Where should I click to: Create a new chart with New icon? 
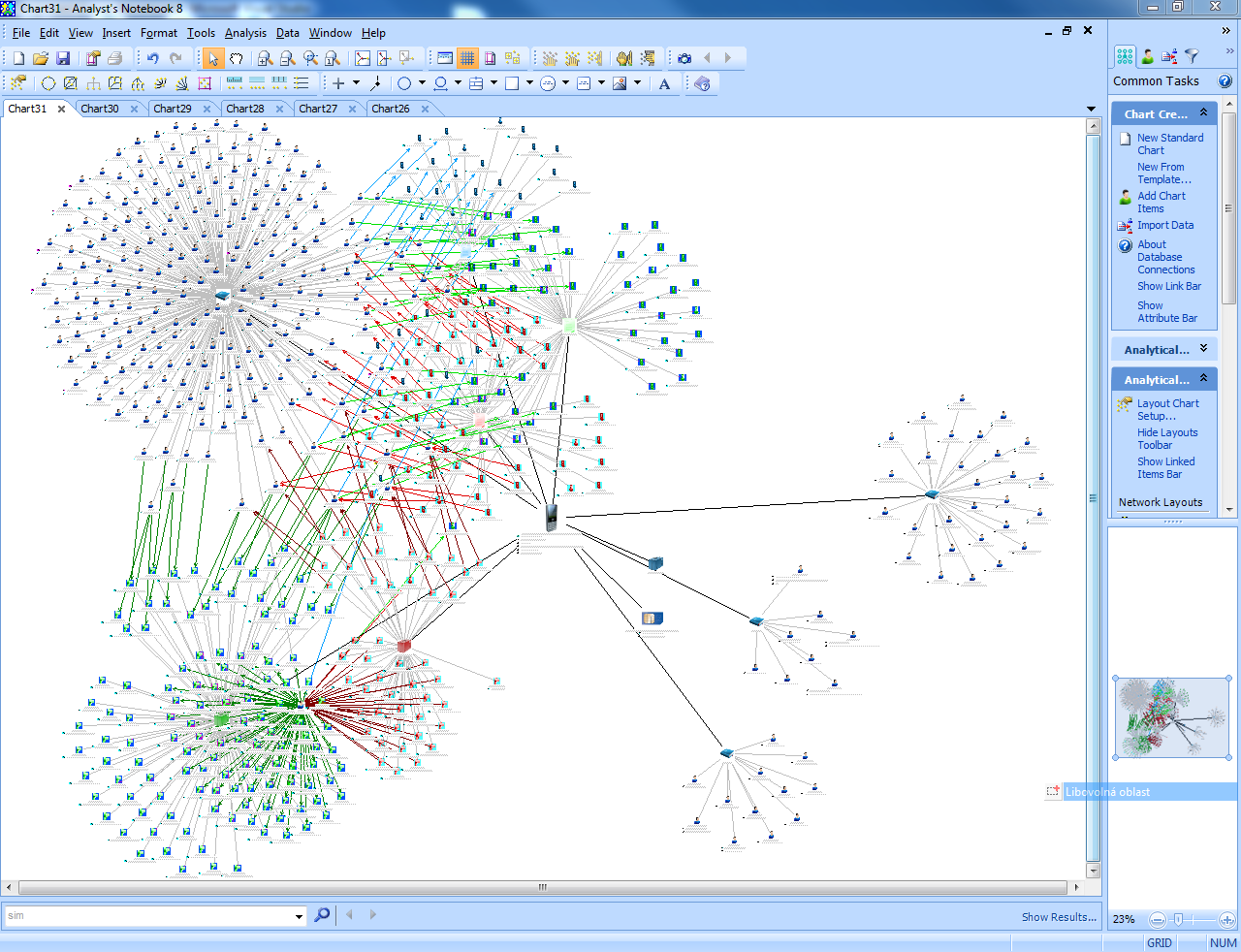(18, 58)
